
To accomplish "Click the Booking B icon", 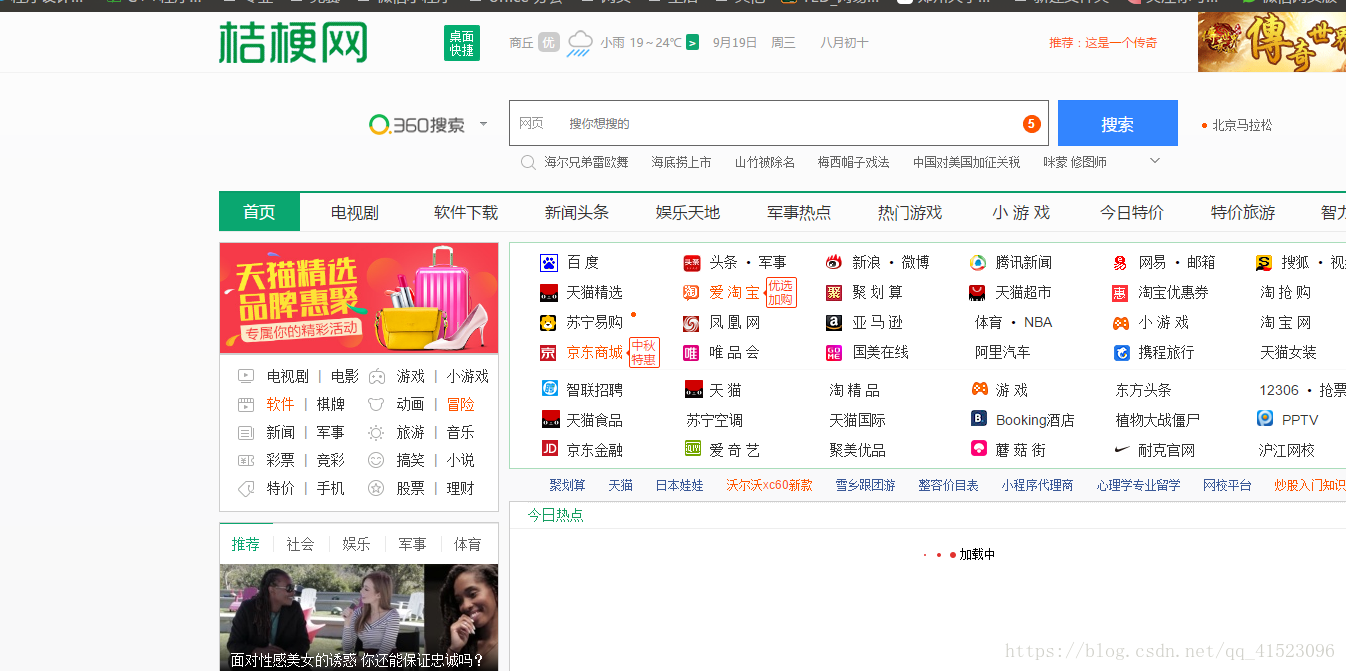I will coord(979,419).
